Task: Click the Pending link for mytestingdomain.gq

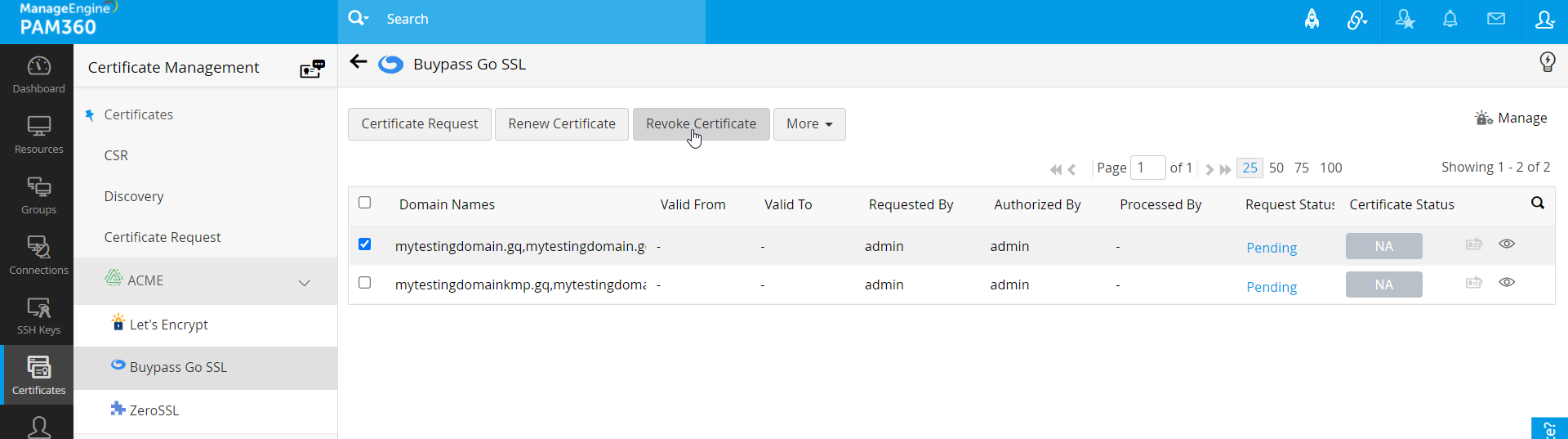Action: 1272,248
